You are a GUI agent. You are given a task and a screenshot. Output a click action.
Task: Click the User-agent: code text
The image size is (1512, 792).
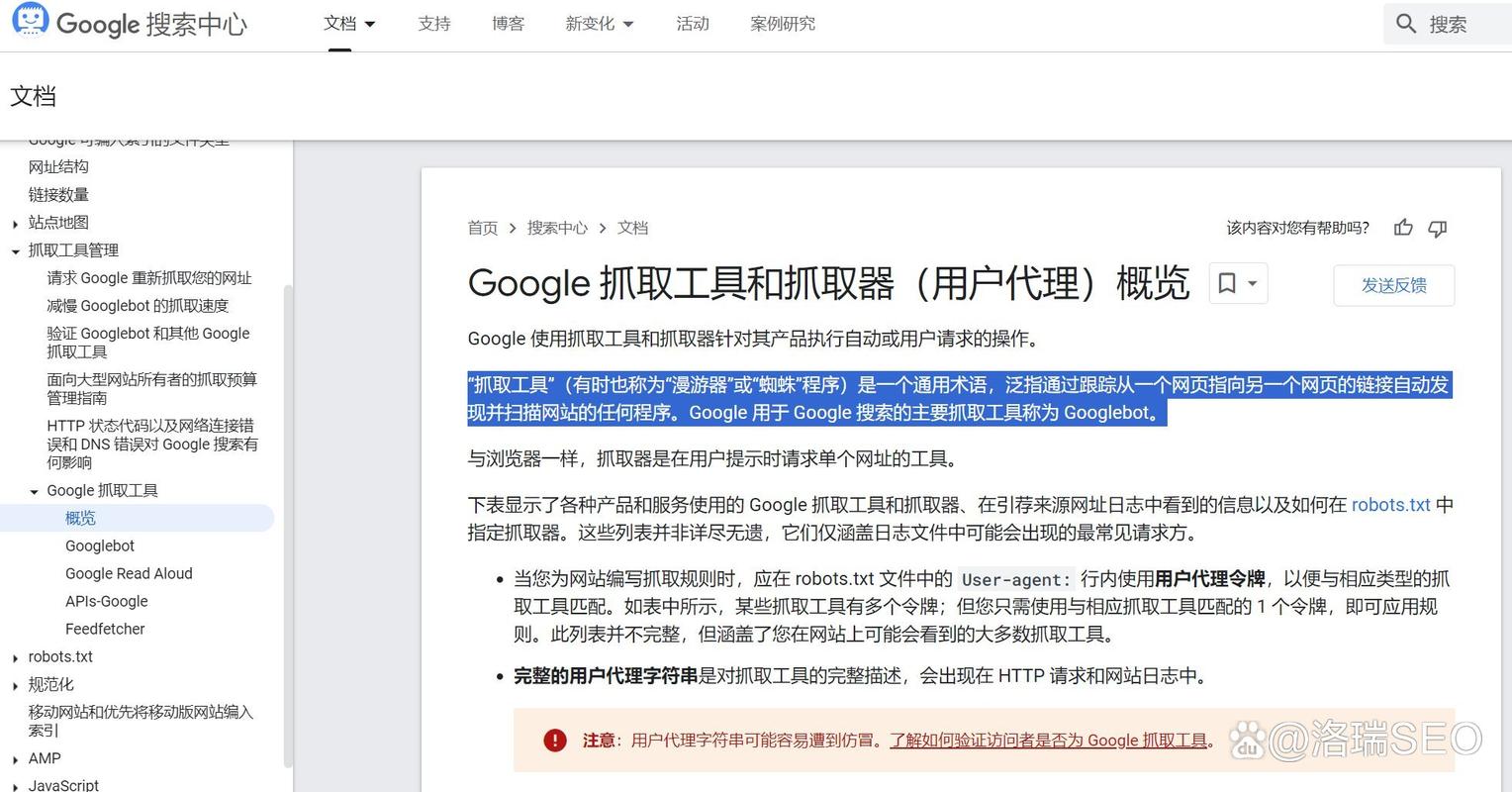click(1016, 580)
